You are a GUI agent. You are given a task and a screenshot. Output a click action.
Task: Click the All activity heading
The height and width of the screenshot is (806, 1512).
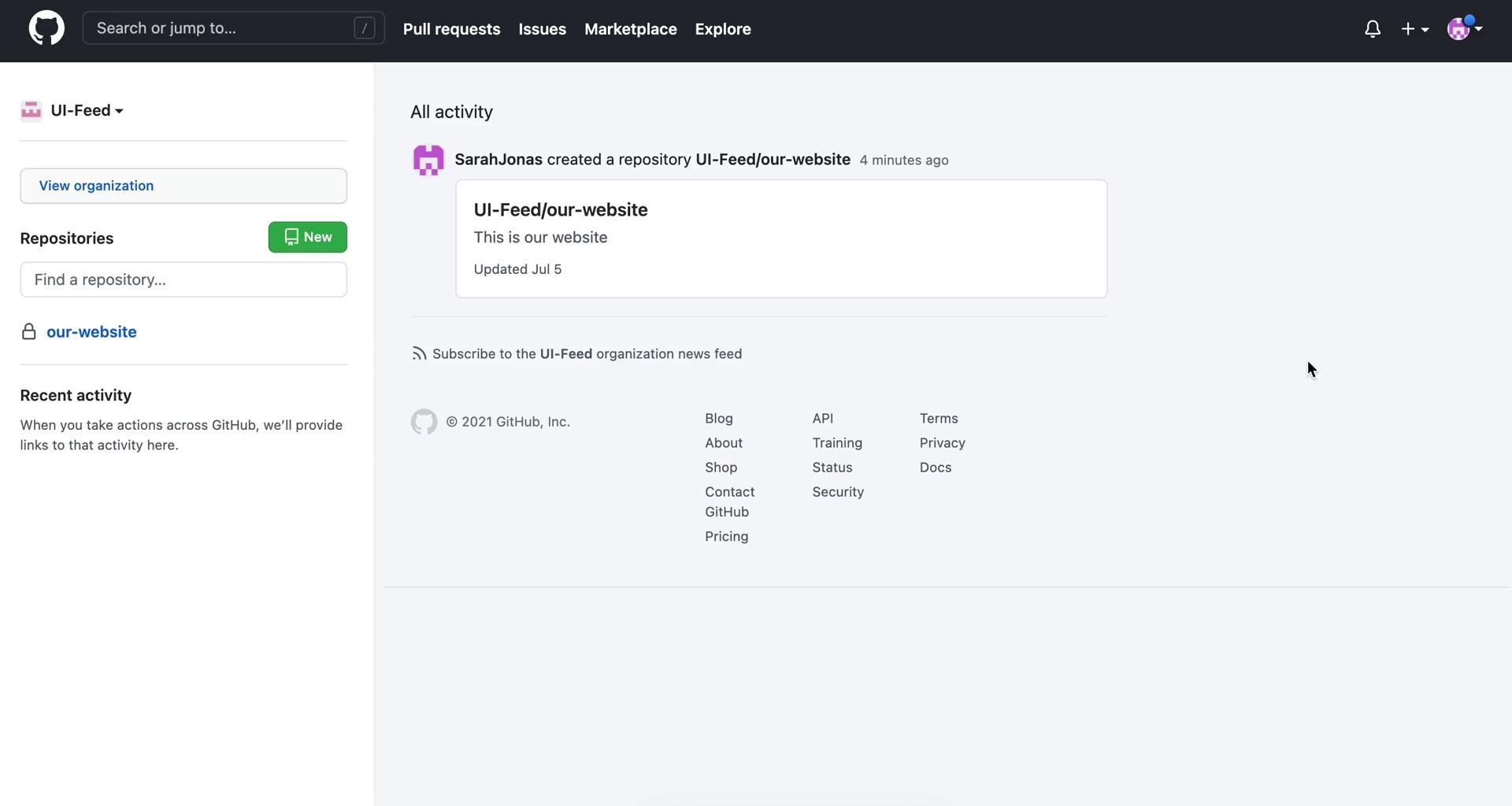[x=451, y=112]
